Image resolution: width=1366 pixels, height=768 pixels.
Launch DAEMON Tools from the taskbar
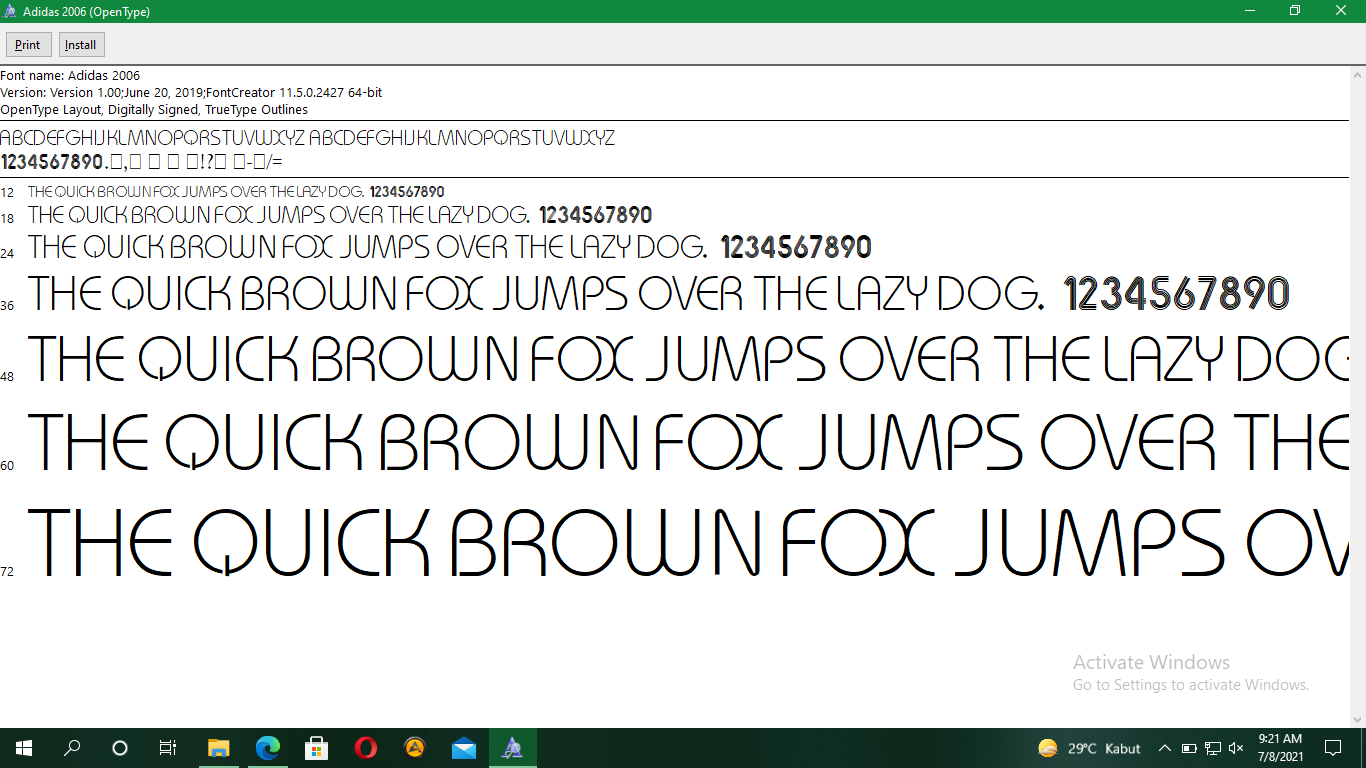414,747
